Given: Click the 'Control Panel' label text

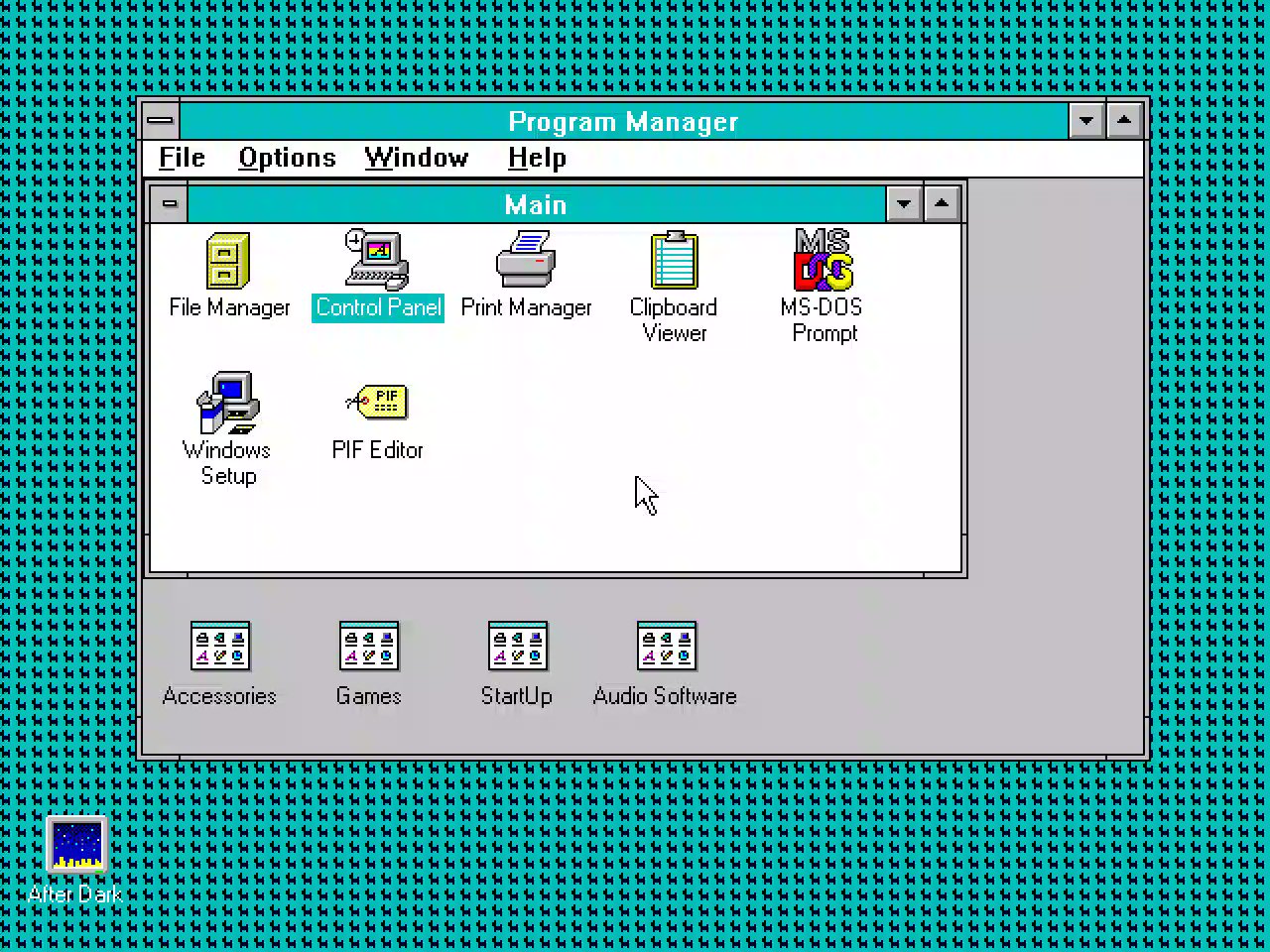Looking at the screenshot, I should 378,307.
